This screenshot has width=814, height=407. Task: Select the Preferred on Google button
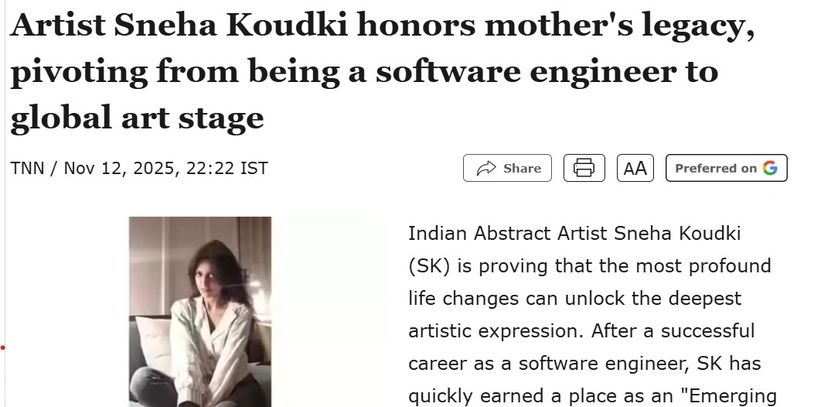[726, 169]
